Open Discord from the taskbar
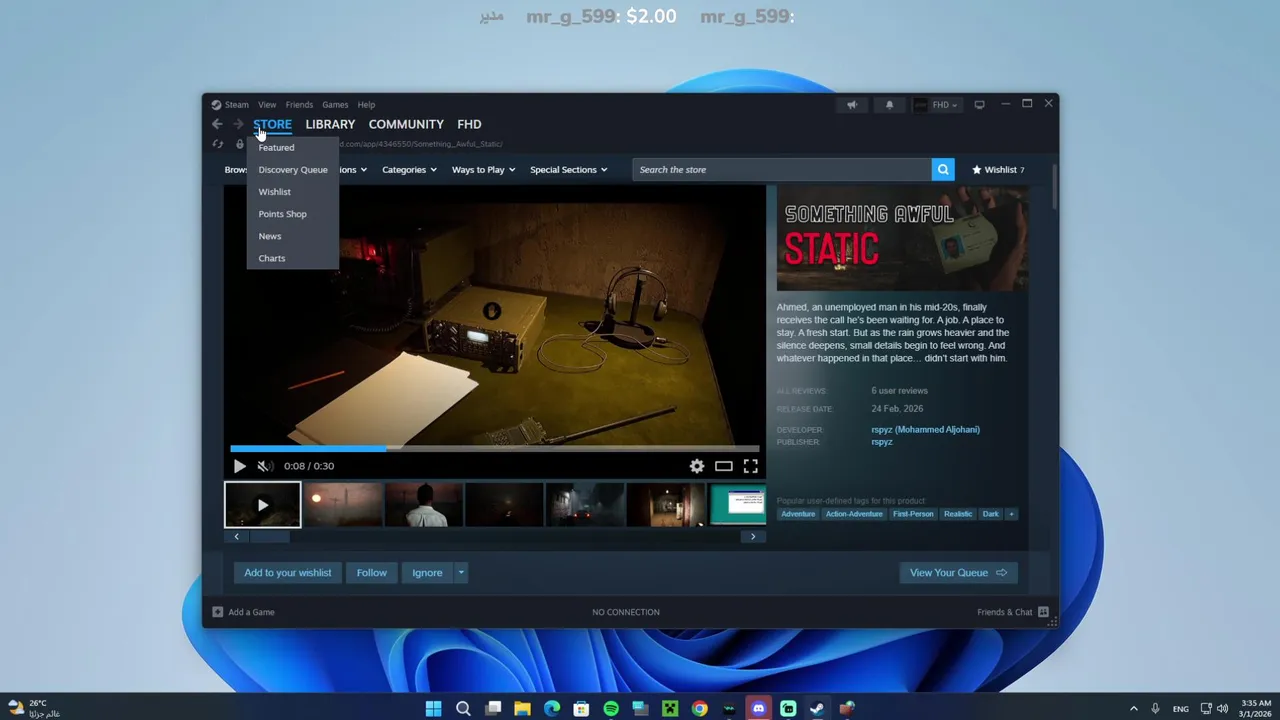This screenshot has width=1280, height=720. coord(759,708)
